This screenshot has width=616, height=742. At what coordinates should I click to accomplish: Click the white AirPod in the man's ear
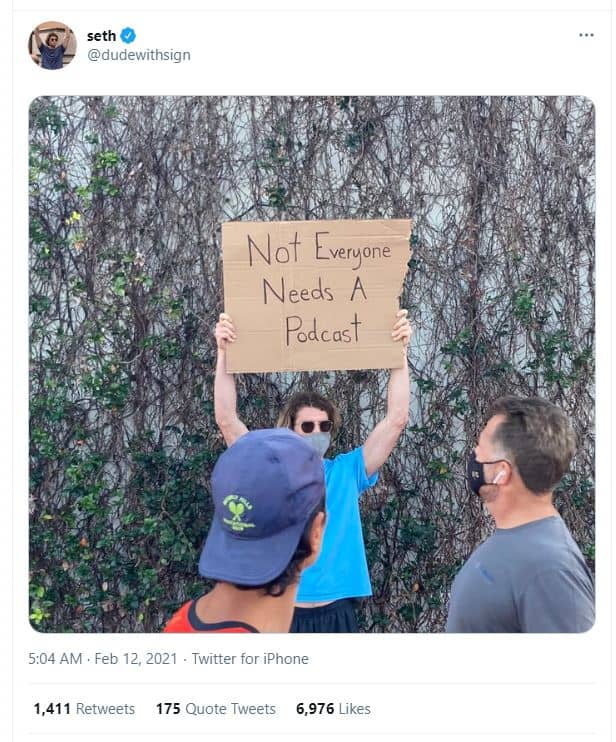tap(499, 477)
